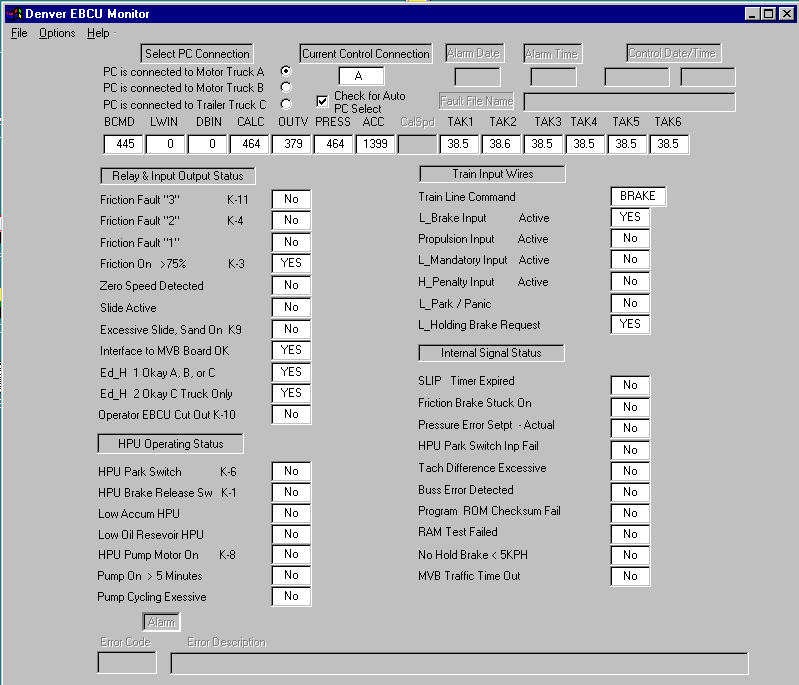
Task: Click the Internal Signal Status header
Action: [x=491, y=353]
